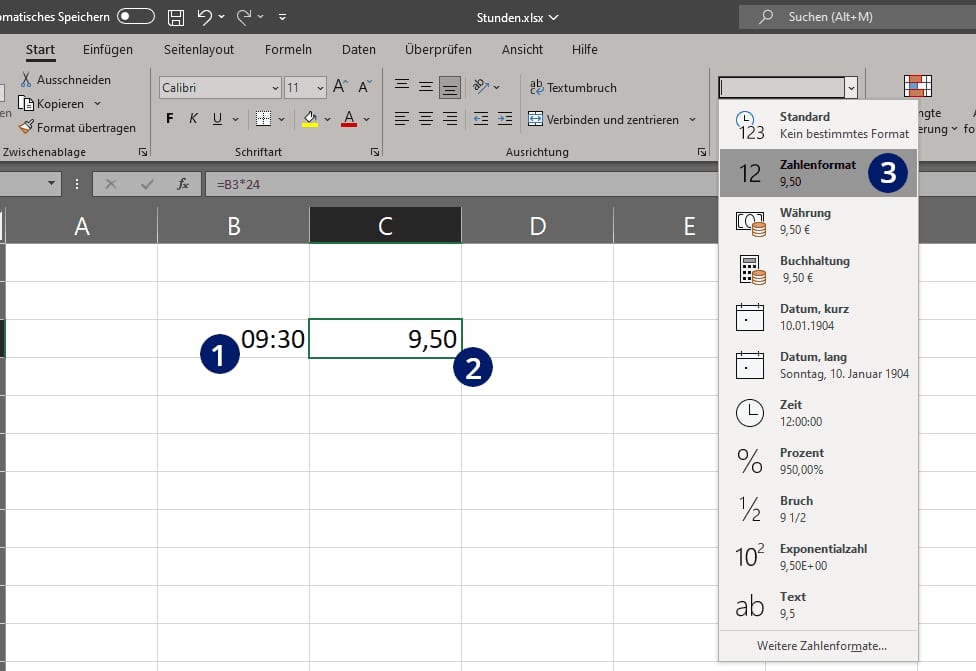Open the Formeln ribbon tab

click(288, 50)
